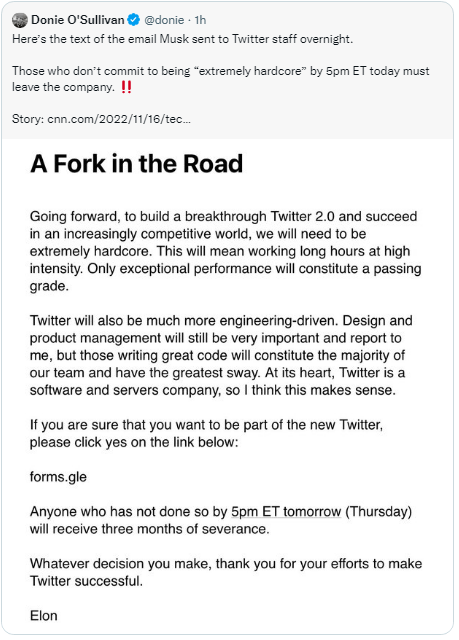This screenshot has height=640, width=459.
Task: Click the 1h tweet timestamp
Action: click(200, 20)
